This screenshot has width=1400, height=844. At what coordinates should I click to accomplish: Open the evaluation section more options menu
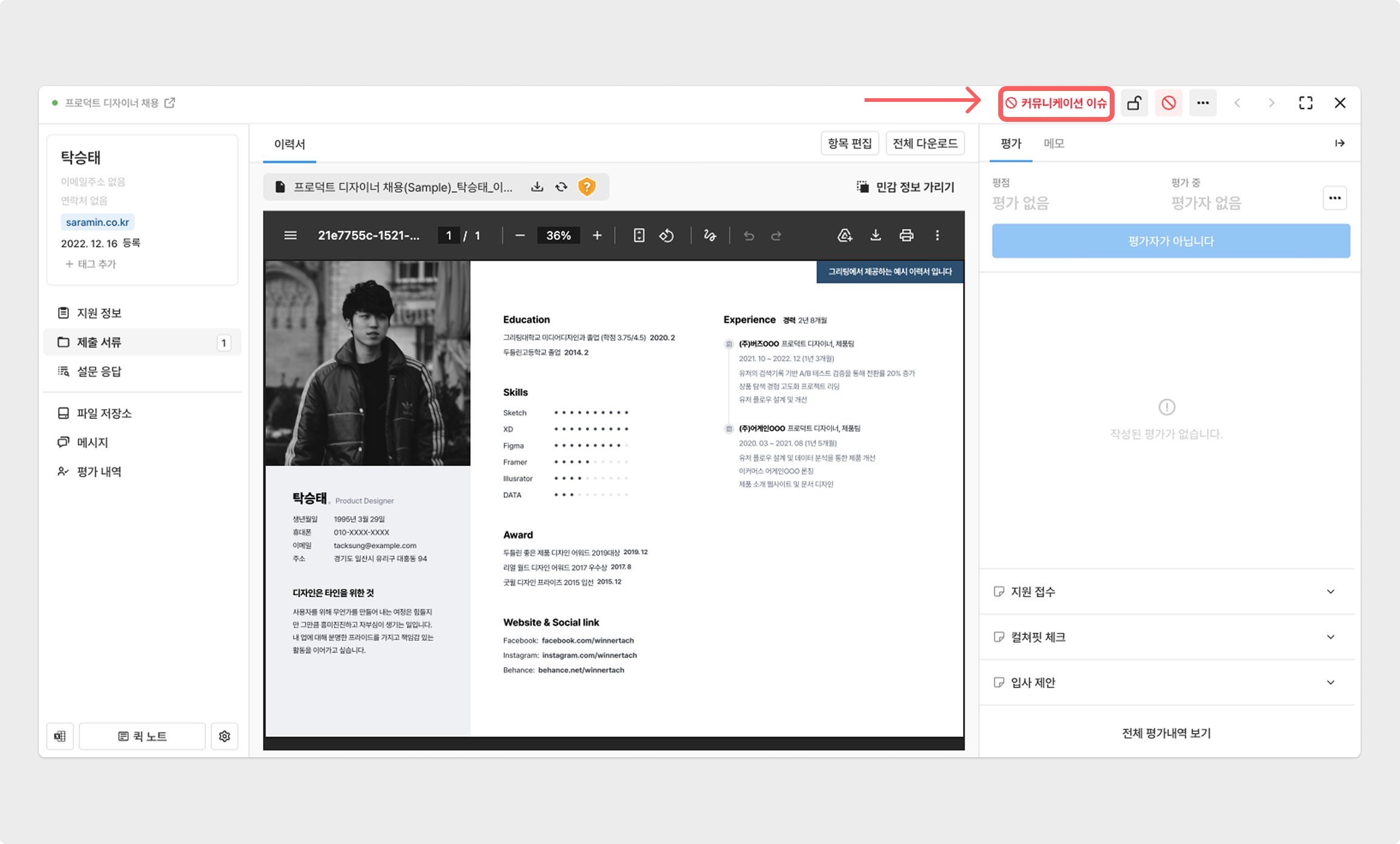(x=1335, y=198)
